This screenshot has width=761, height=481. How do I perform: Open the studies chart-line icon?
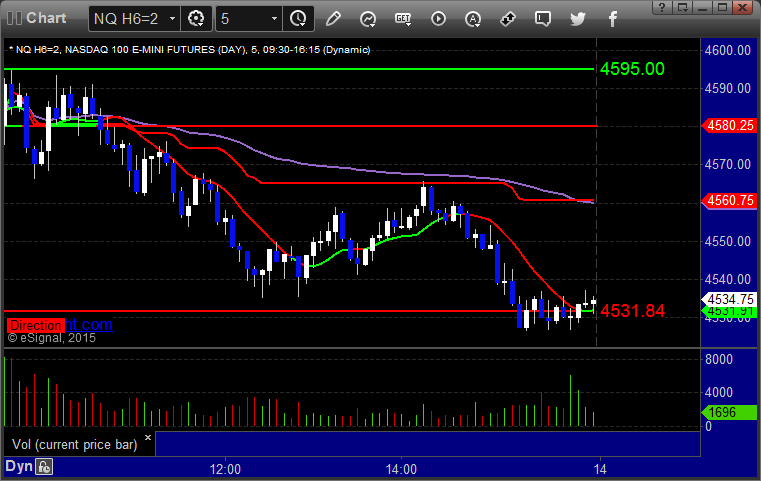(368, 19)
